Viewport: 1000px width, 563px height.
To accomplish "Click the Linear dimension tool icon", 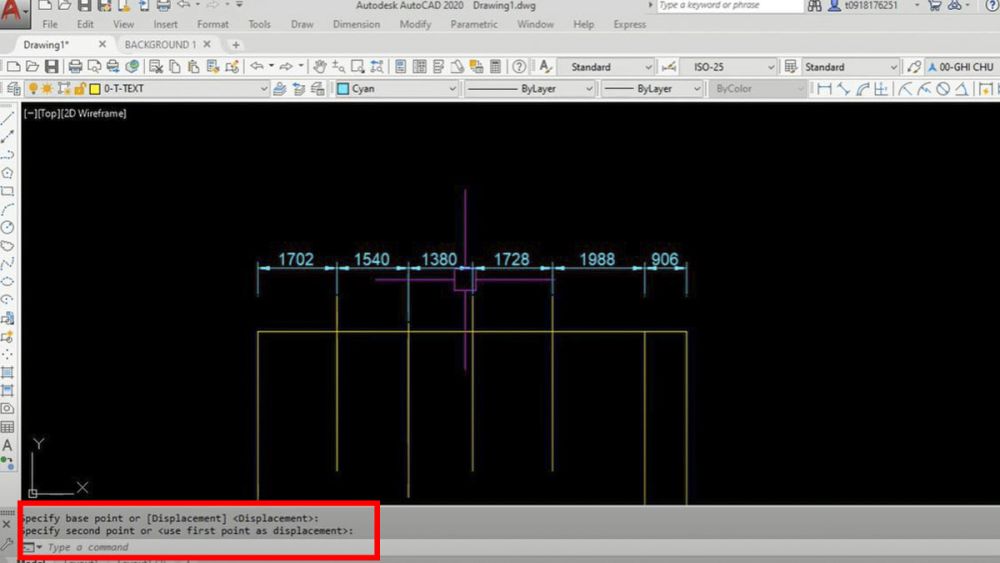I will pyautogui.click(x=824, y=89).
